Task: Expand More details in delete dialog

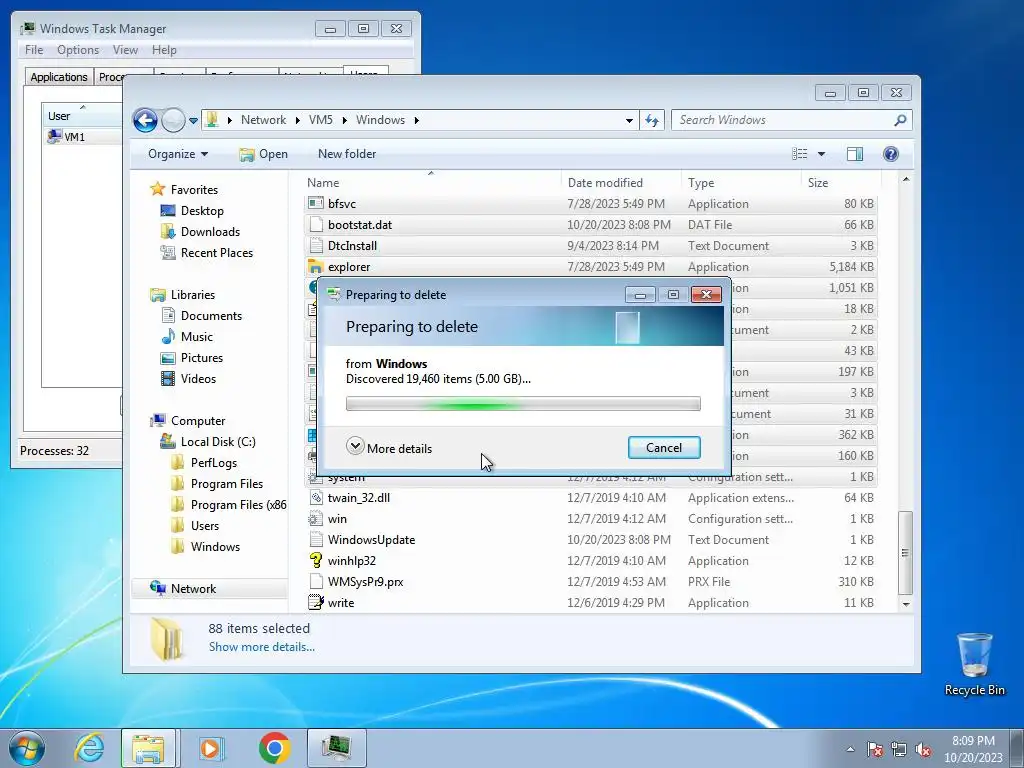Action: pyautogui.click(x=389, y=448)
